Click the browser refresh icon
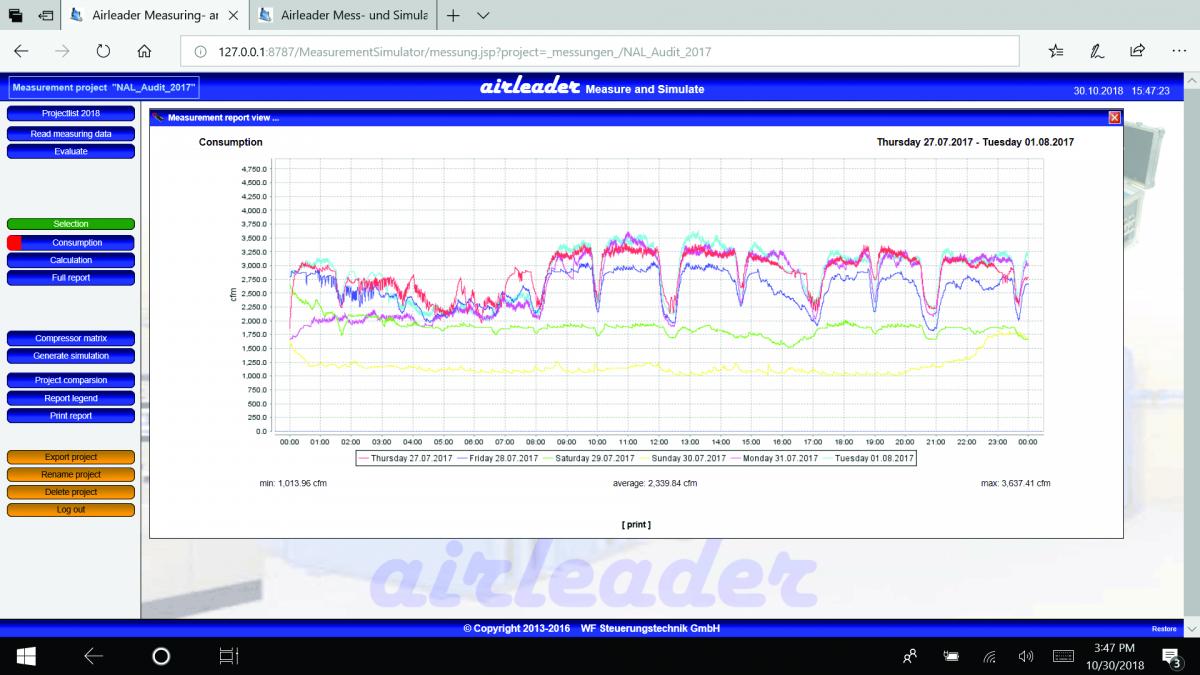This screenshot has height=675, width=1200. pos(103,51)
